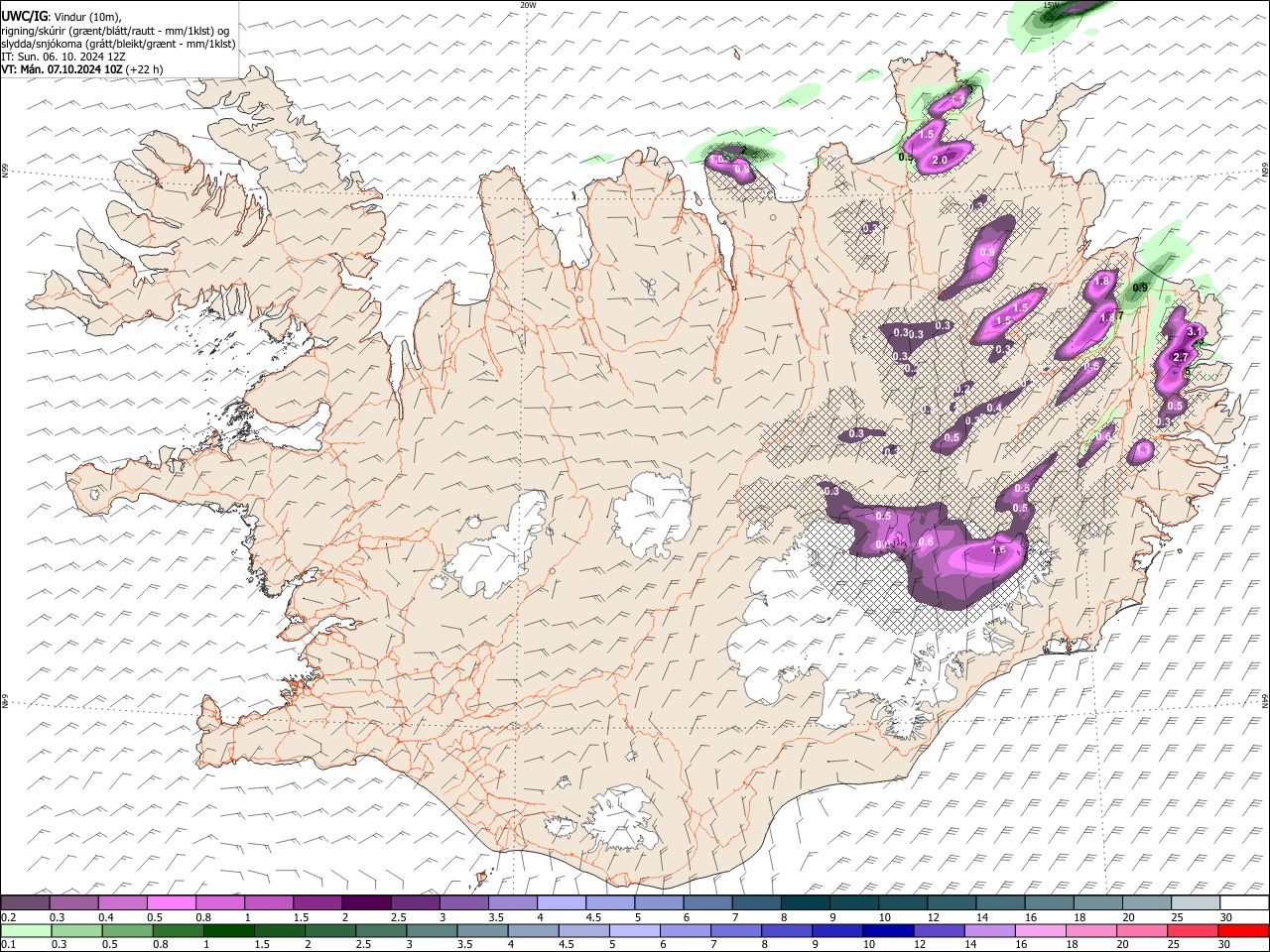This screenshot has width=1270, height=952.
Task: Click the 2.0 precipitation value in the northeast
Action: click(941, 160)
